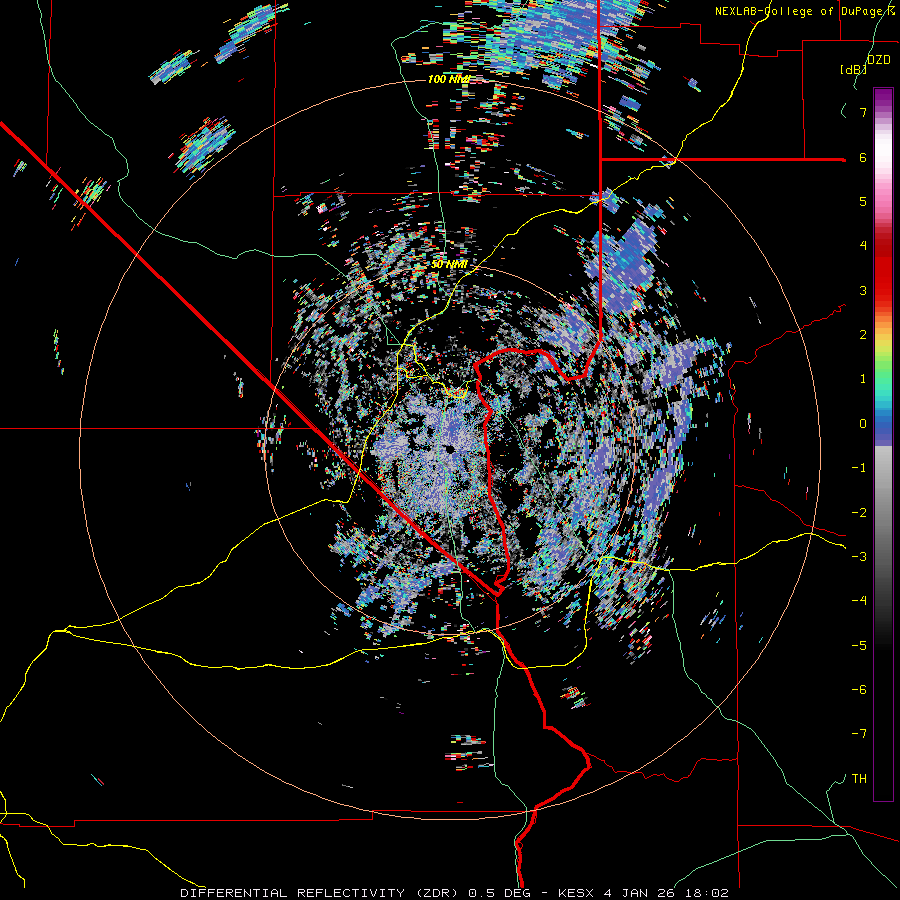Click the "-1" scale value
The image size is (900, 900).
click(x=859, y=468)
